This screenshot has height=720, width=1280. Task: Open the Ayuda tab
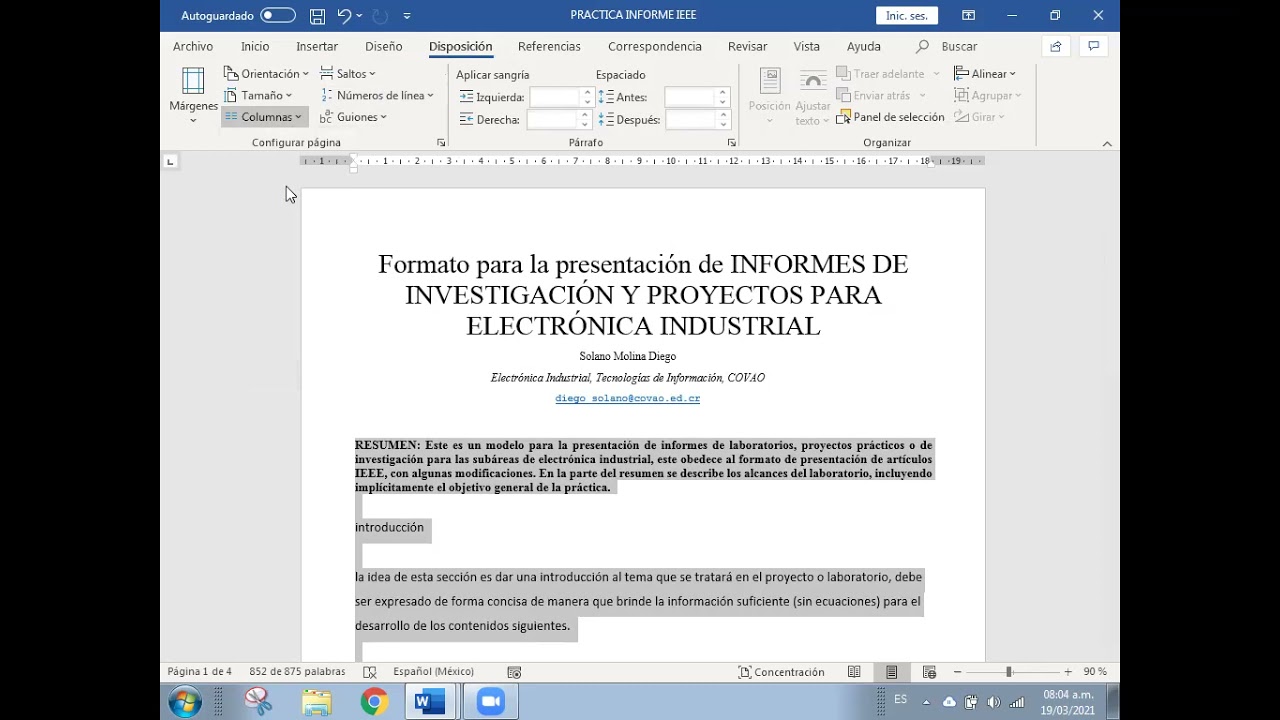click(864, 46)
